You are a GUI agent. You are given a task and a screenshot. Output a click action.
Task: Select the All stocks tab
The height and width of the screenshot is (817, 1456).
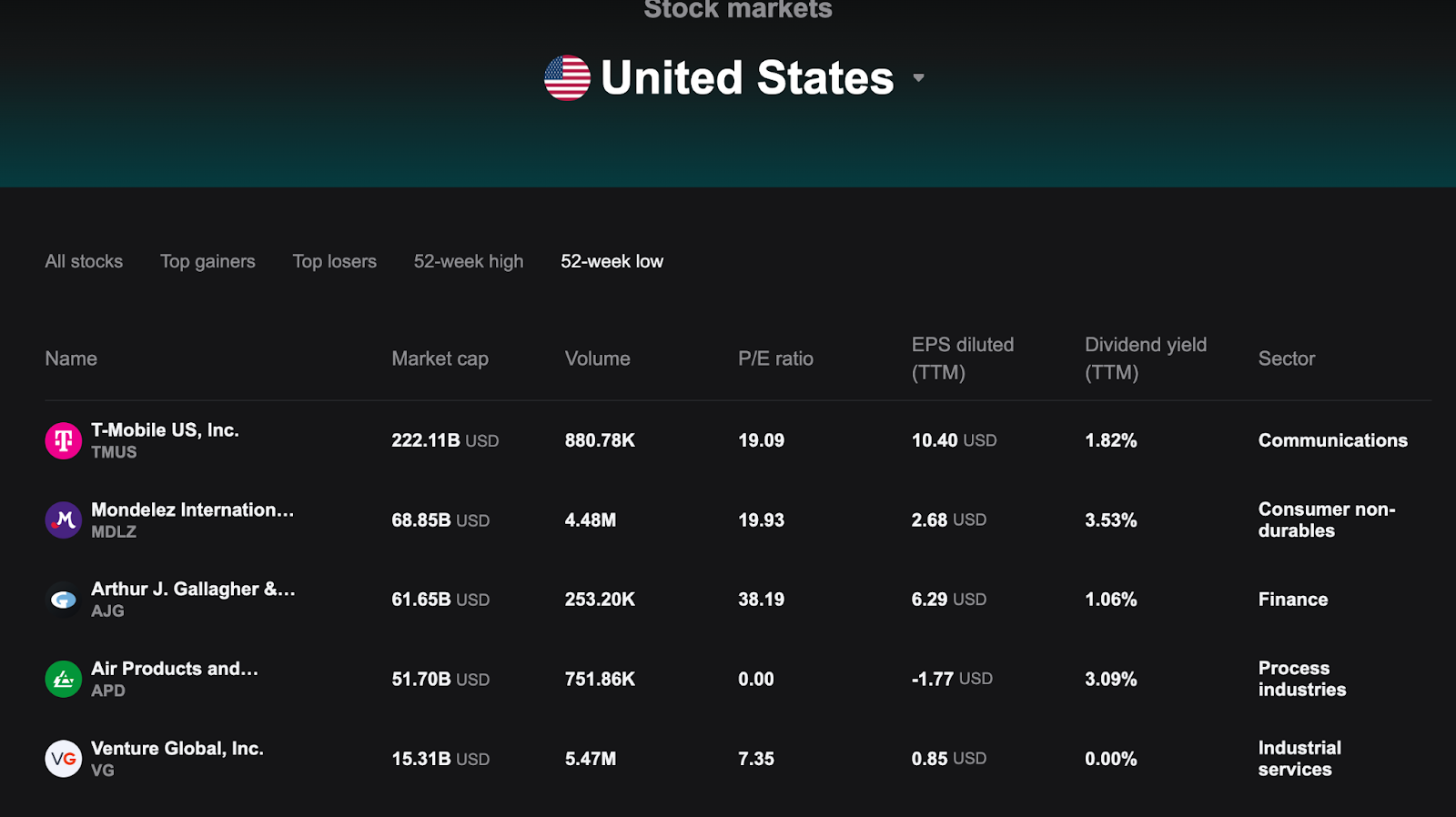tap(83, 261)
